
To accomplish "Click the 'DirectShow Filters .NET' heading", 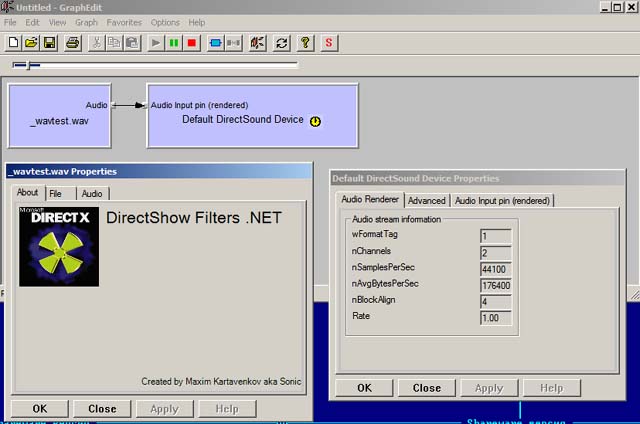I will click(x=194, y=218).
